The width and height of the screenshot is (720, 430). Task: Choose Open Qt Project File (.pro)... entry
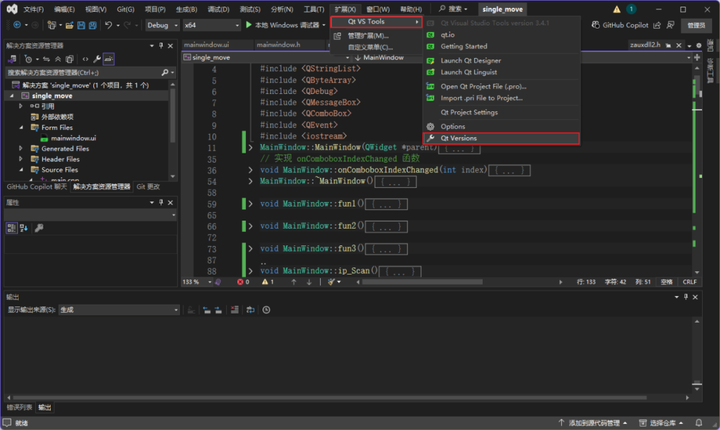pyautogui.click(x=501, y=86)
